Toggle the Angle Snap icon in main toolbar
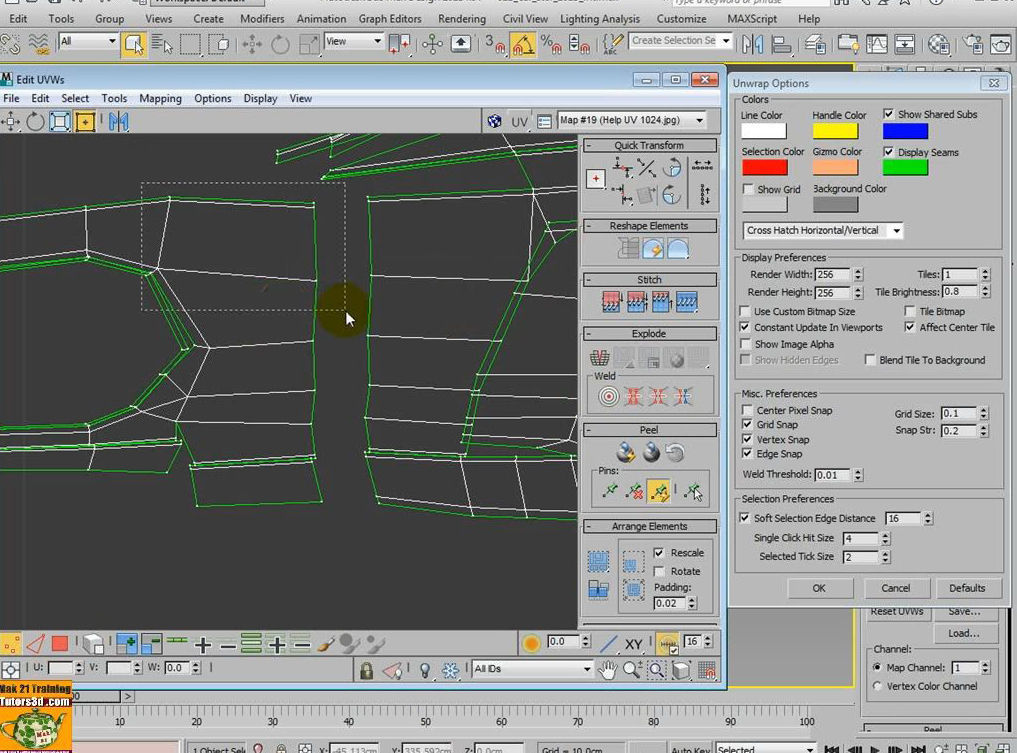1017x753 pixels. (523, 44)
